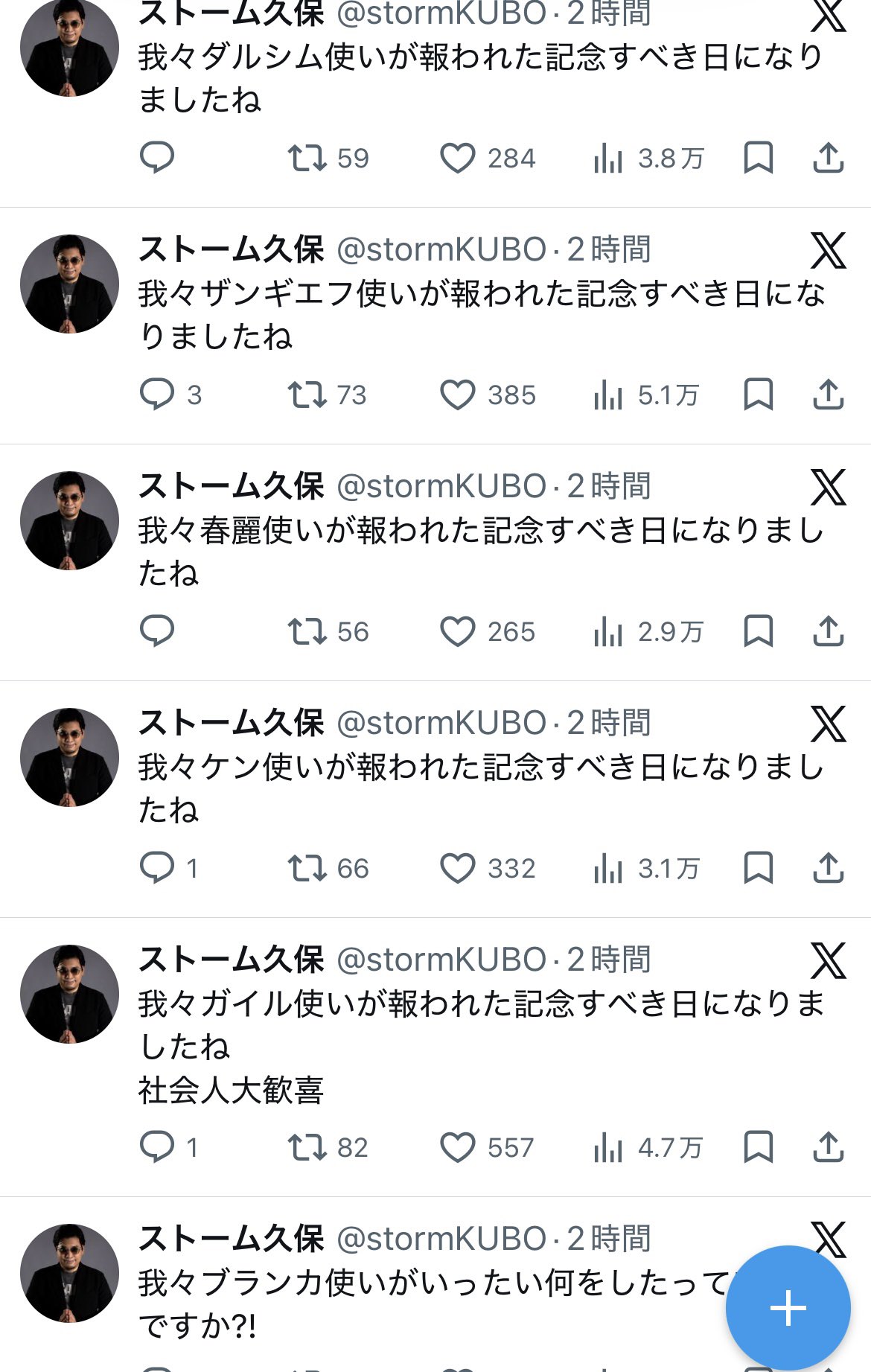
Task: View analytics of the ケン使い tweet
Action: coord(607,868)
